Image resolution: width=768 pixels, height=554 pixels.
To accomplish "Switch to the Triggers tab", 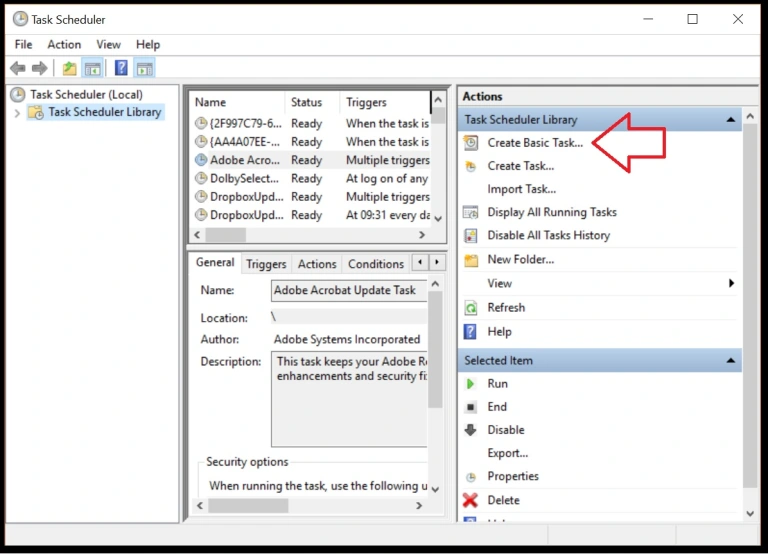I will 266,264.
